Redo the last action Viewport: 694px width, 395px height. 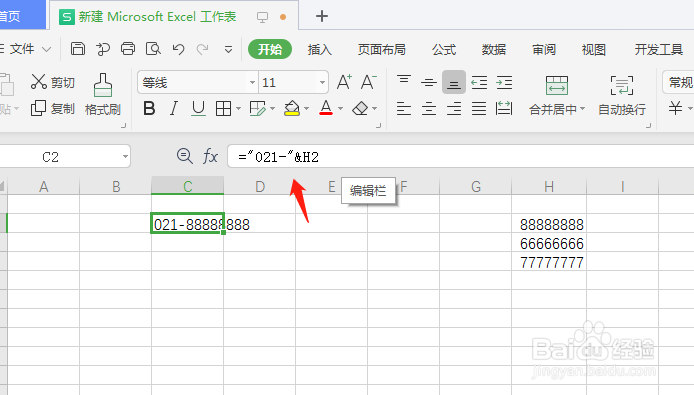202,49
